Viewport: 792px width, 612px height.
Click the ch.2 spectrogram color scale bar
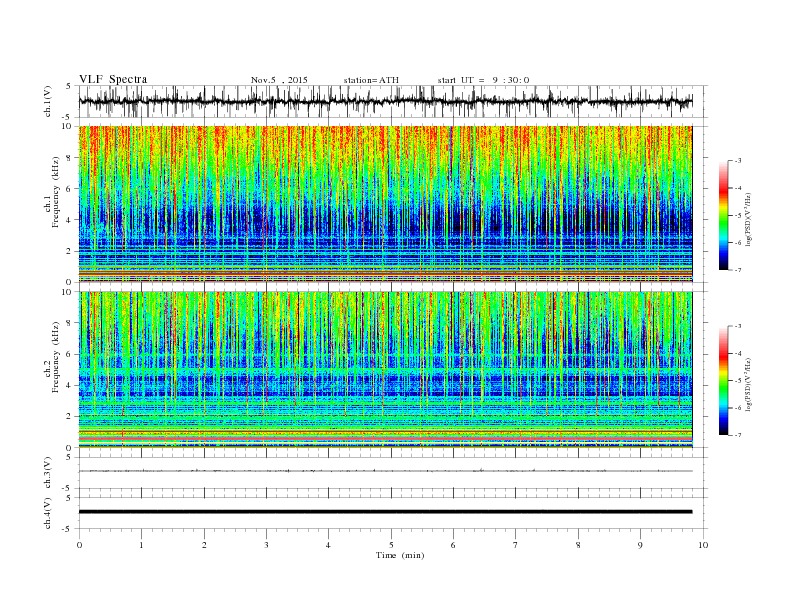point(723,380)
